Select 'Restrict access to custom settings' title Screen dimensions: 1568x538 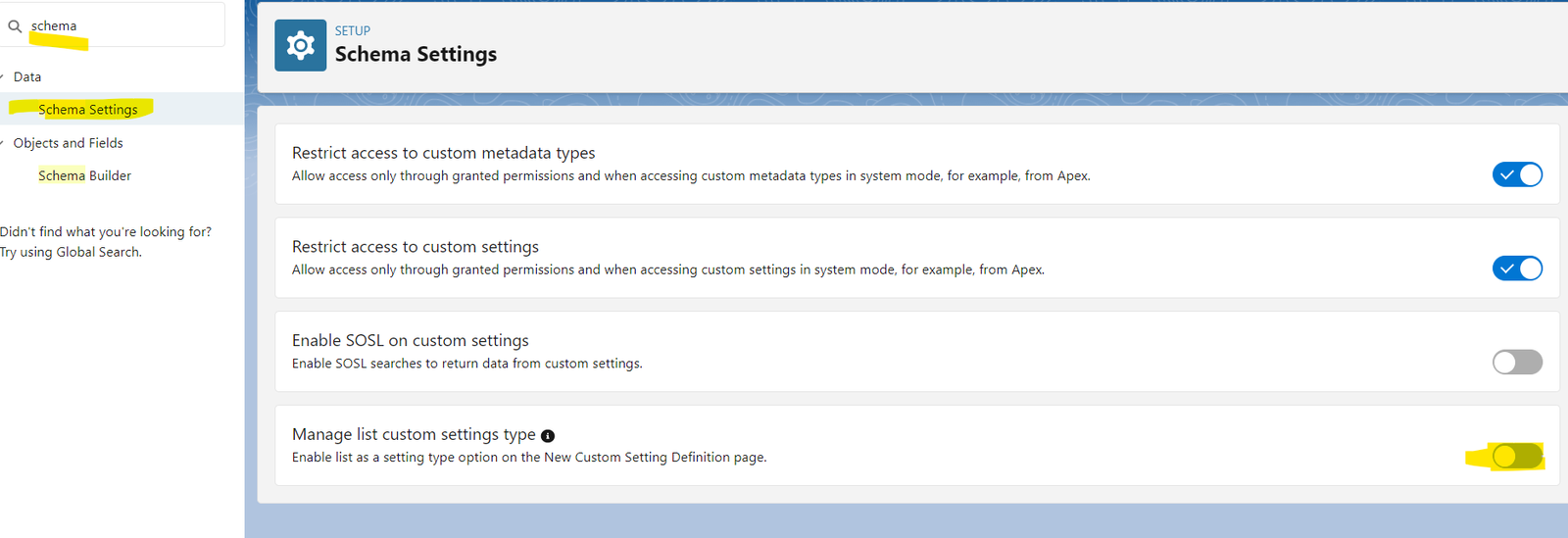coord(416,247)
